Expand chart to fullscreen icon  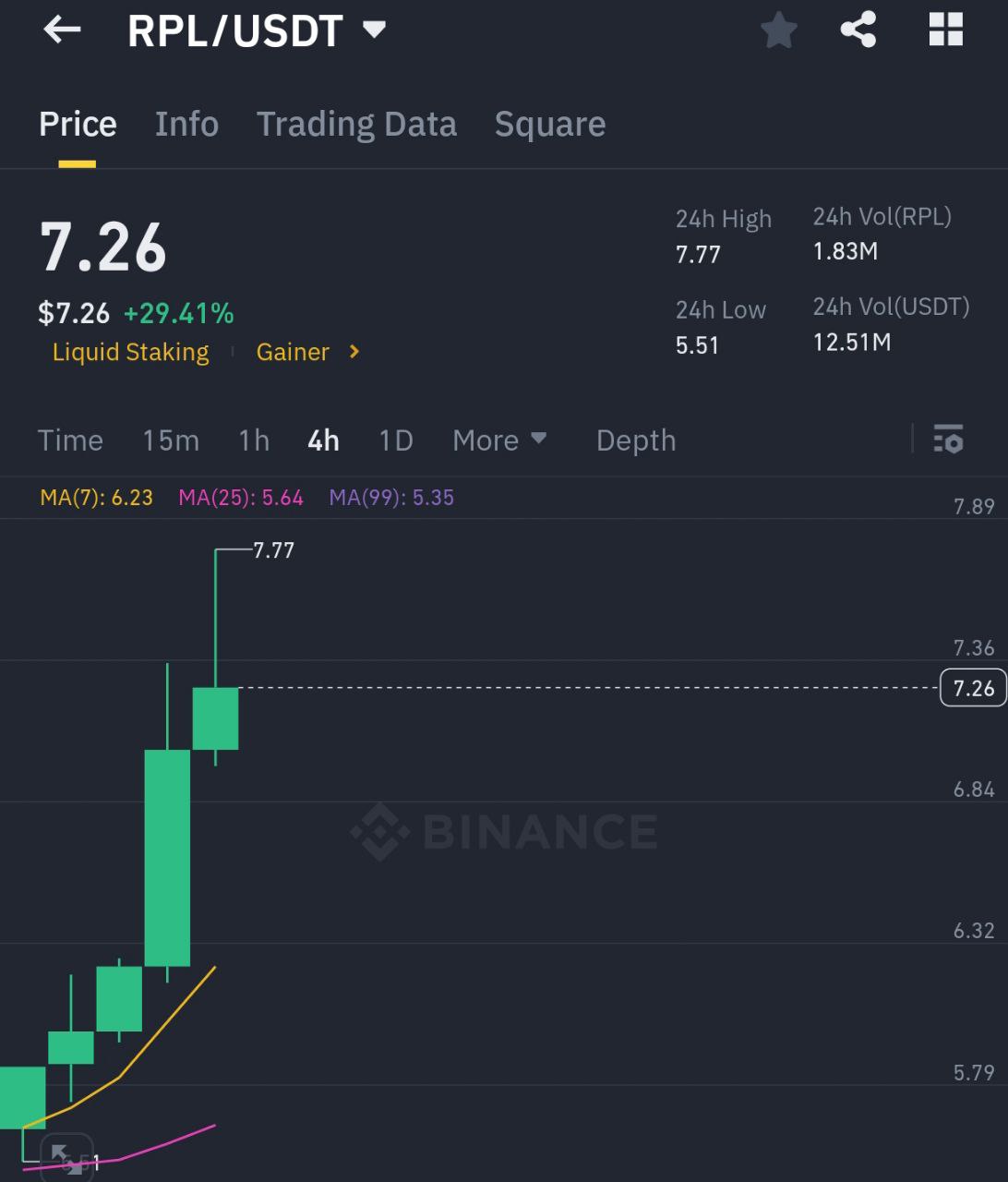pyautogui.click(x=66, y=1158)
